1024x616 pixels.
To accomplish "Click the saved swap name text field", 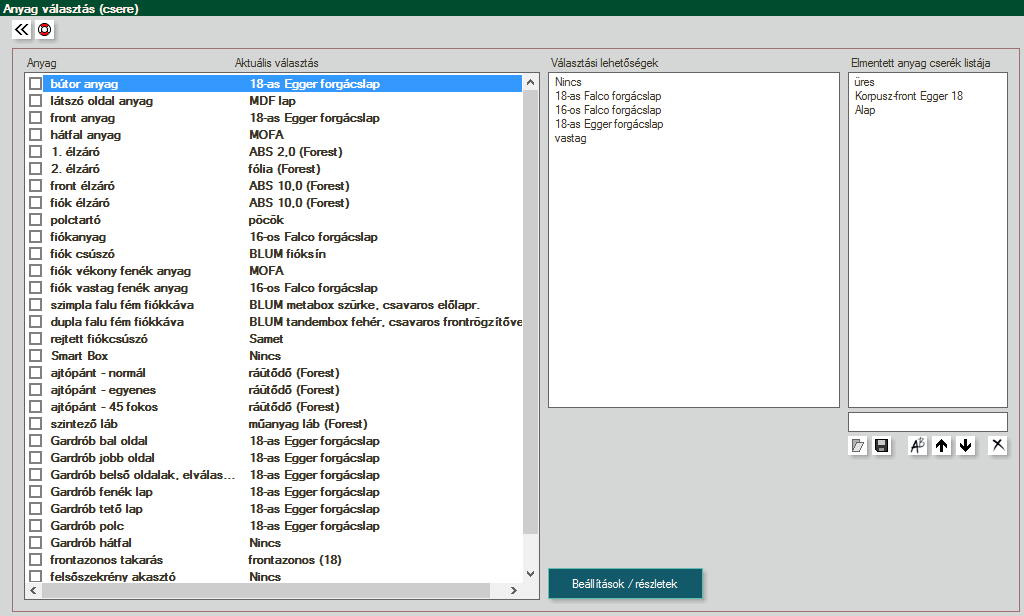I will [x=927, y=422].
